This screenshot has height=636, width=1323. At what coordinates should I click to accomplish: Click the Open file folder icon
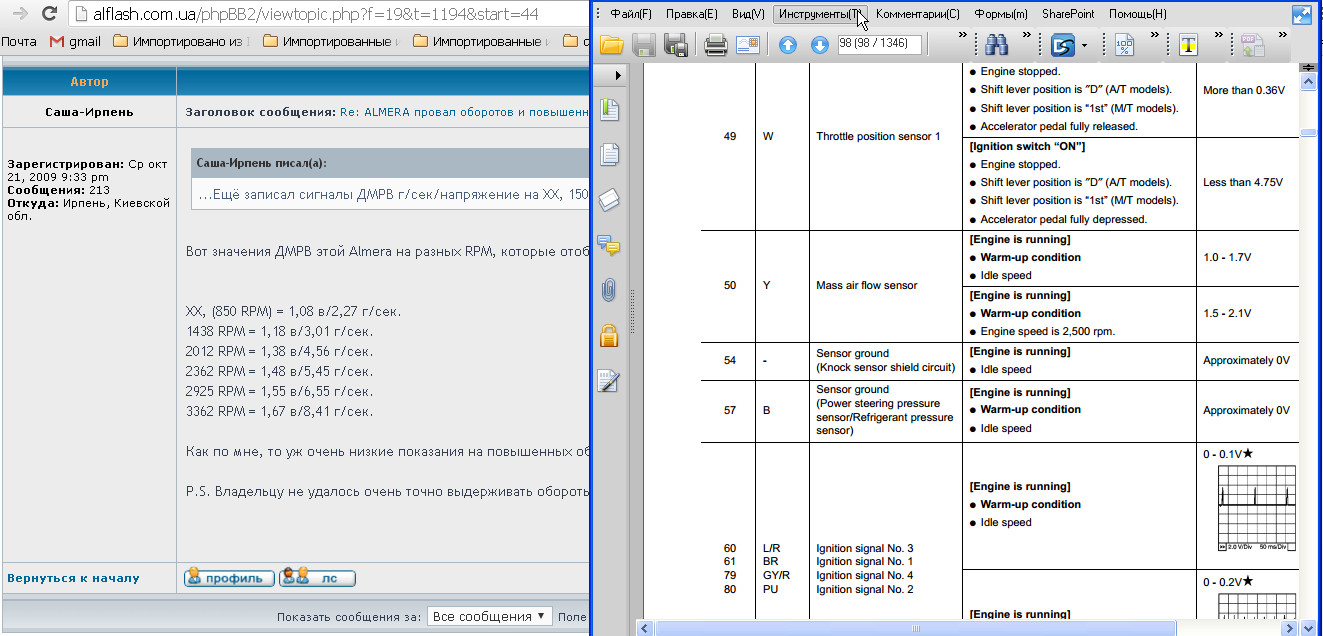click(611, 45)
